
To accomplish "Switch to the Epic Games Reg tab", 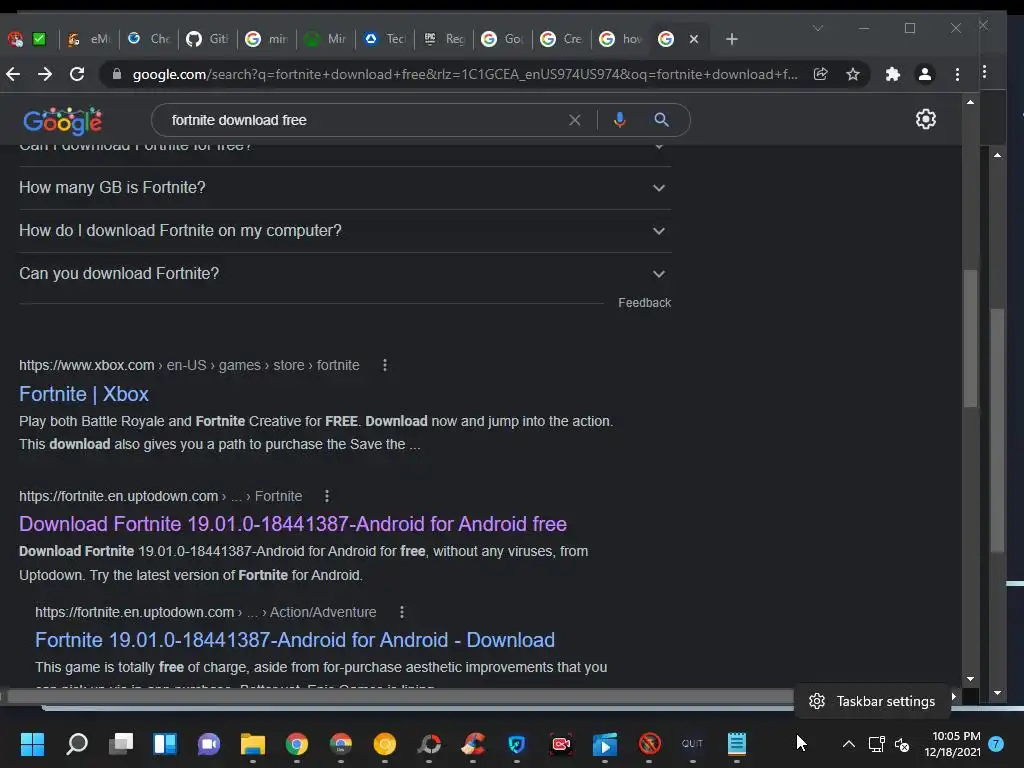I will tap(445, 39).
